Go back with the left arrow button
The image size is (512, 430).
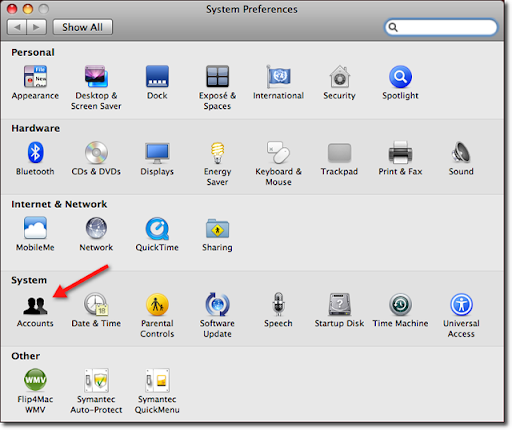[x=17, y=27]
